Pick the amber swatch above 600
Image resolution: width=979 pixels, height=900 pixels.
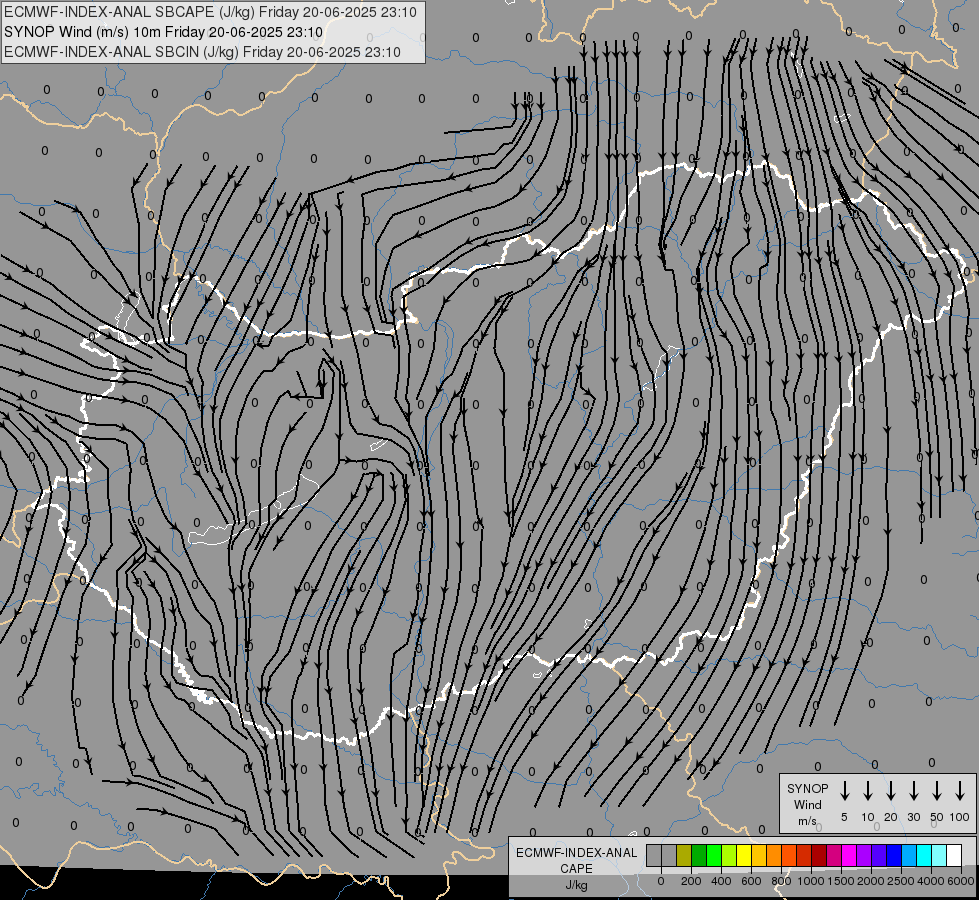point(759,855)
